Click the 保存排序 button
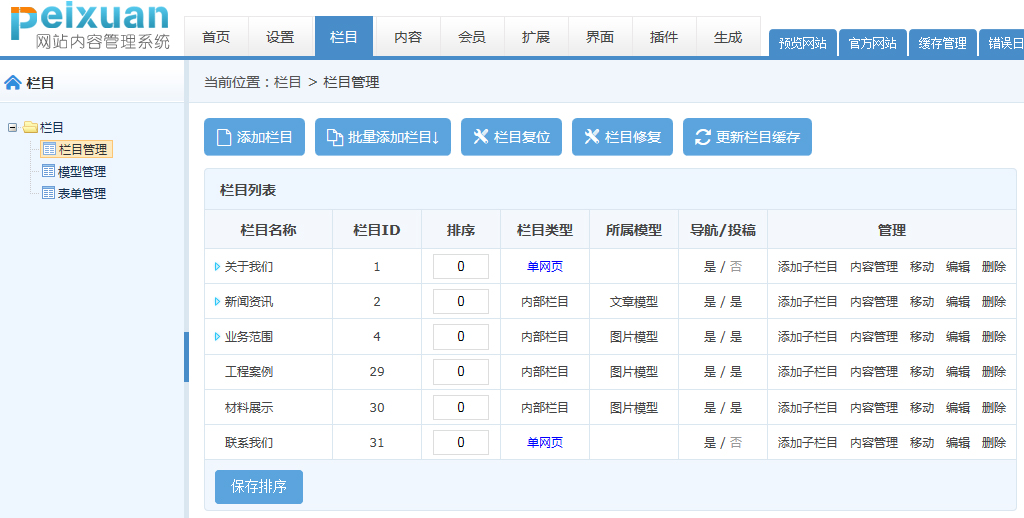The image size is (1024, 518). click(x=259, y=487)
